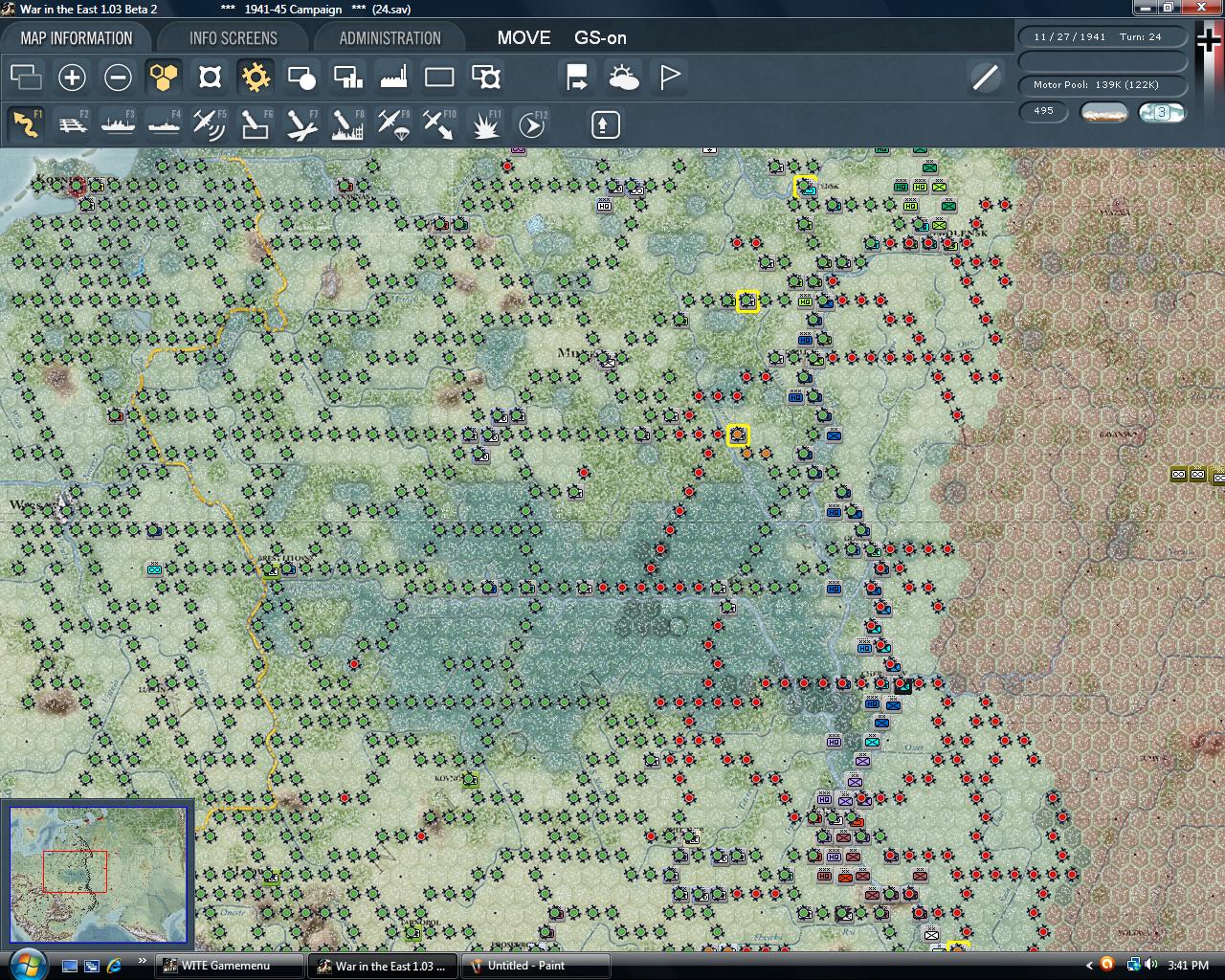Viewport: 1225px width, 980px height.
Task: Click the F12 End Turn icon
Action: tap(531, 124)
